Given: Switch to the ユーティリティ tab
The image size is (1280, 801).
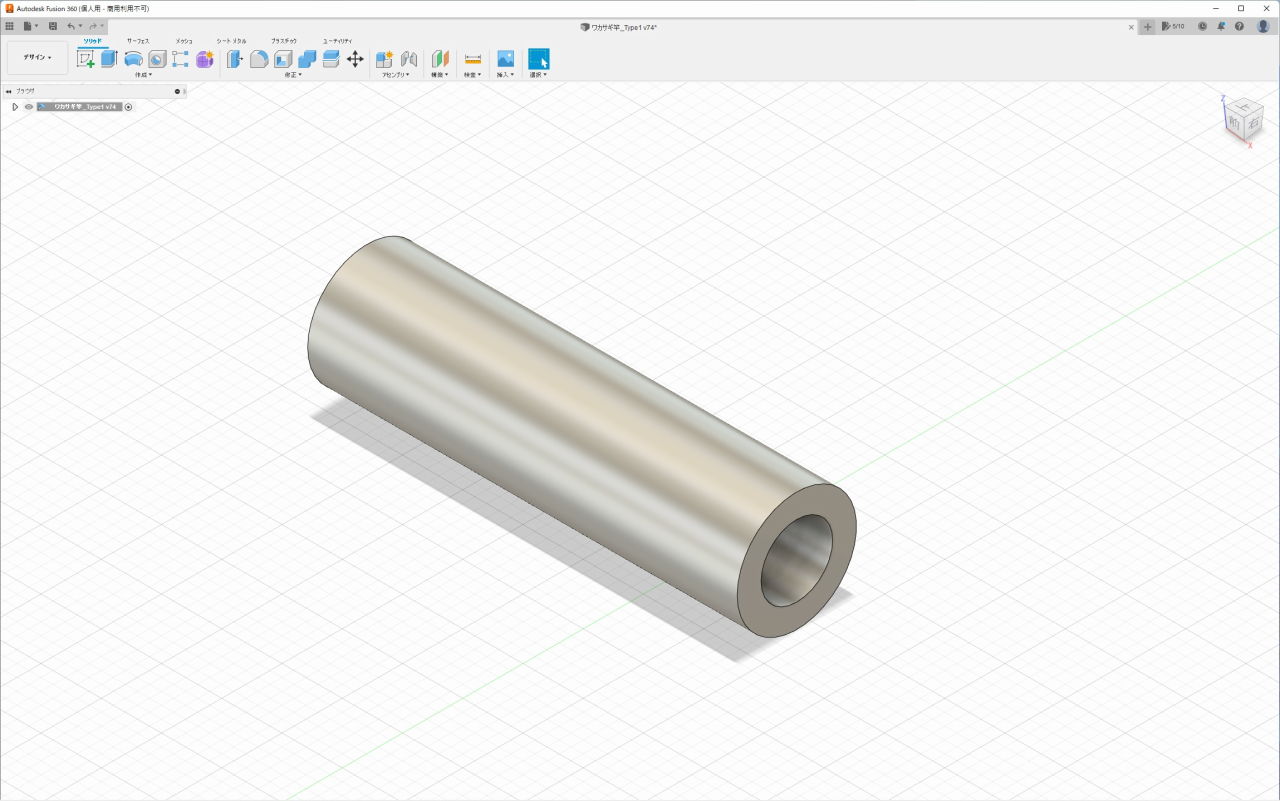Looking at the screenshot, I should click(x=337, y=41).
